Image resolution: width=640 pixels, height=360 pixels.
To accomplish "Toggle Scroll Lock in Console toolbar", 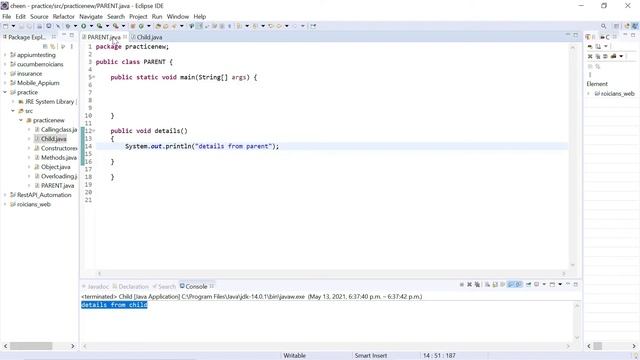I will coord(495,284).
